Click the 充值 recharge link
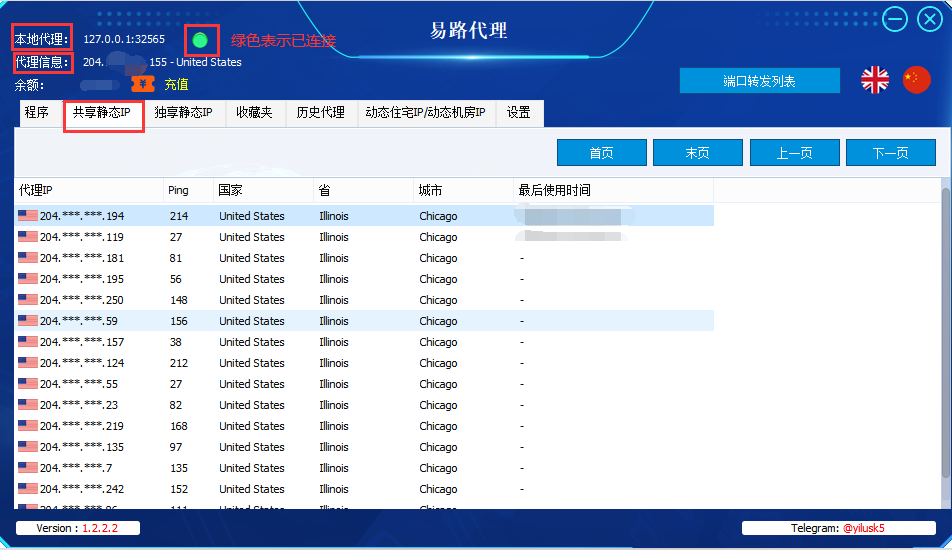This screenshot has height=550, width=952. (177, 84)
